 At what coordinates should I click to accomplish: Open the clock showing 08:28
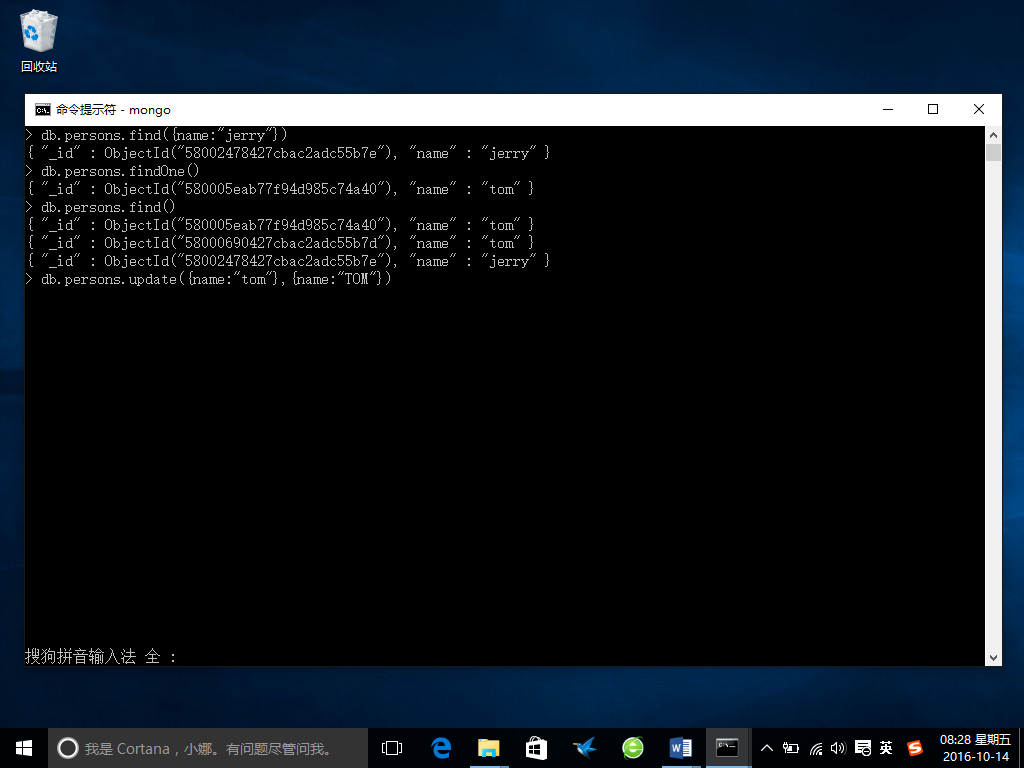coord(975,748)
